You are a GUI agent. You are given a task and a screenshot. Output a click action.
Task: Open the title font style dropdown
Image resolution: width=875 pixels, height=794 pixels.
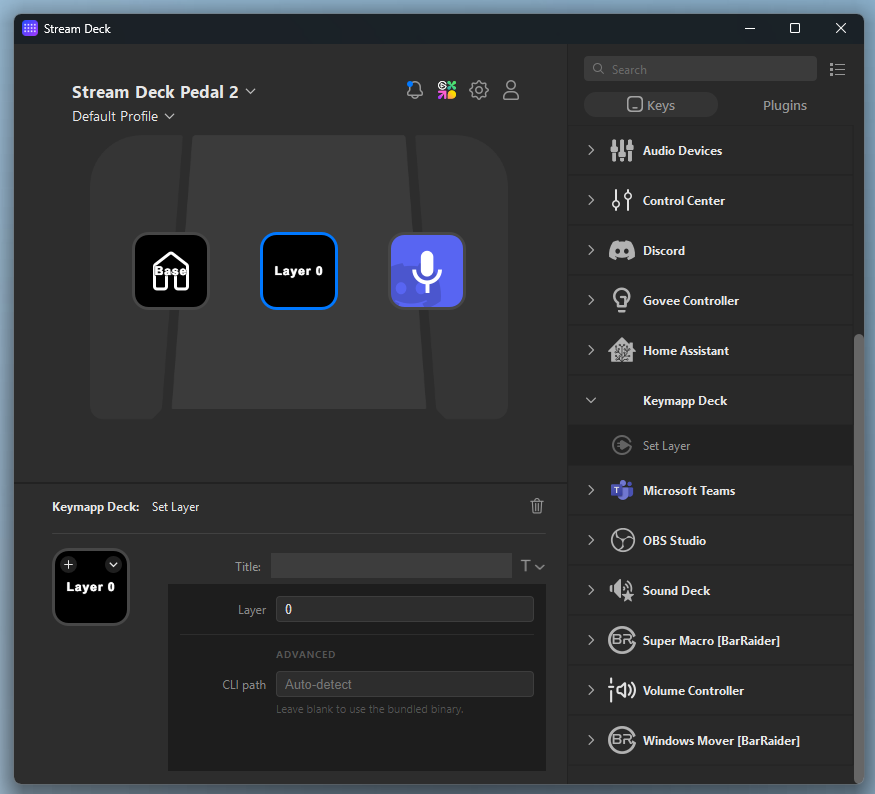(531, 565)
